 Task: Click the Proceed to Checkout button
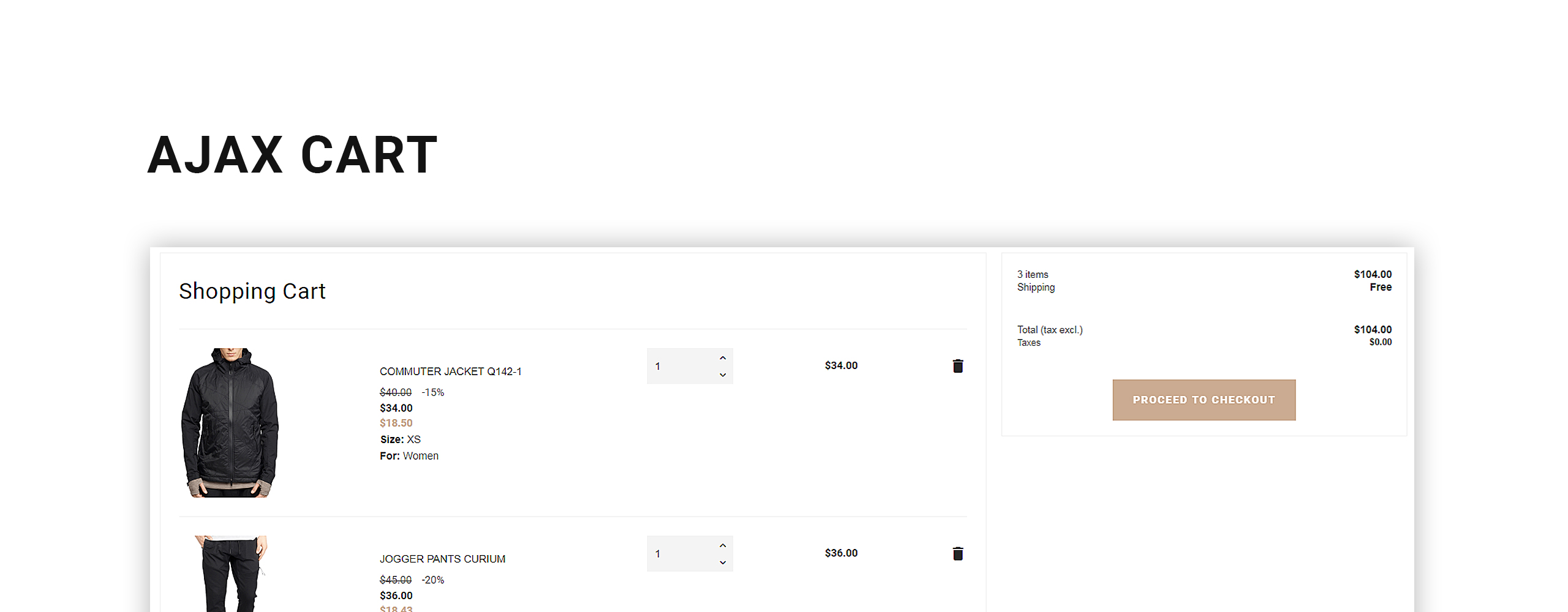tap(1204, 400)
